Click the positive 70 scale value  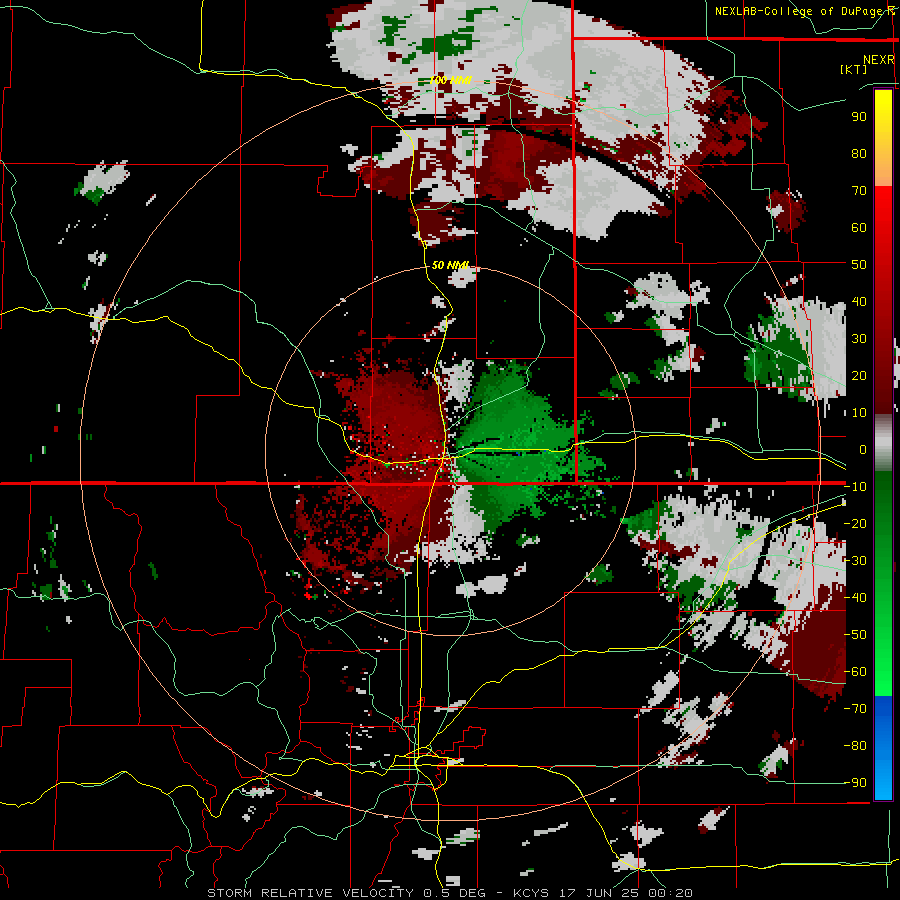[859, 191]
